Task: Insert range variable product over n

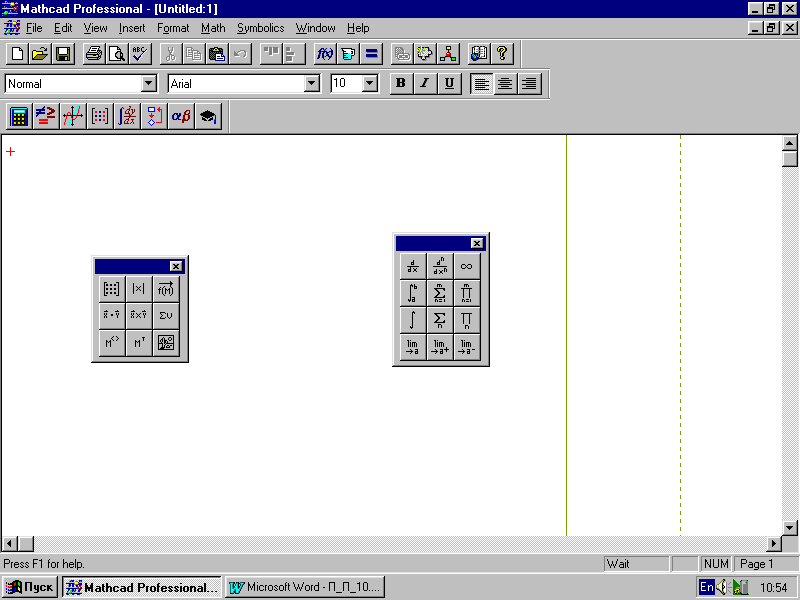Action: click(x=467, y=320)
